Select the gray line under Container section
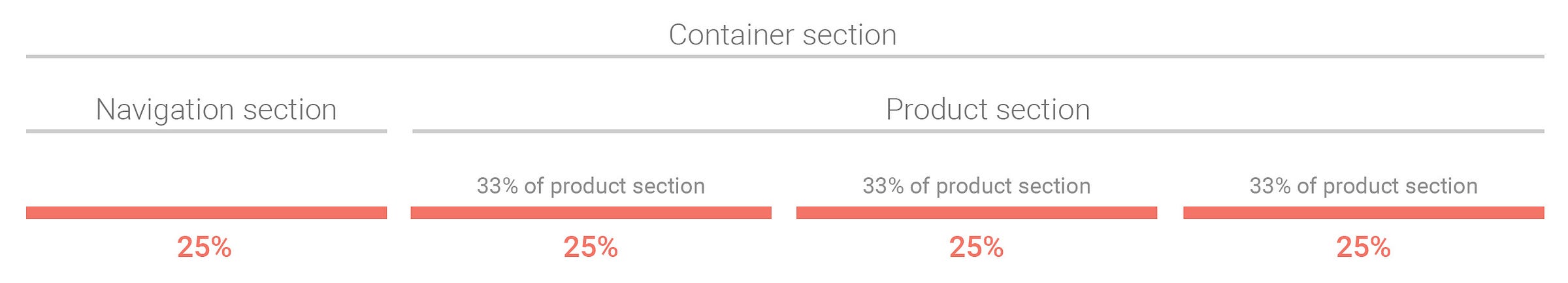 click(x=785, y=57)
